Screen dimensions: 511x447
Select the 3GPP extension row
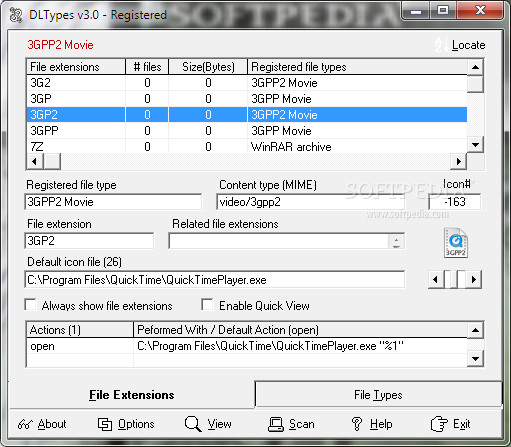[247, 131]
